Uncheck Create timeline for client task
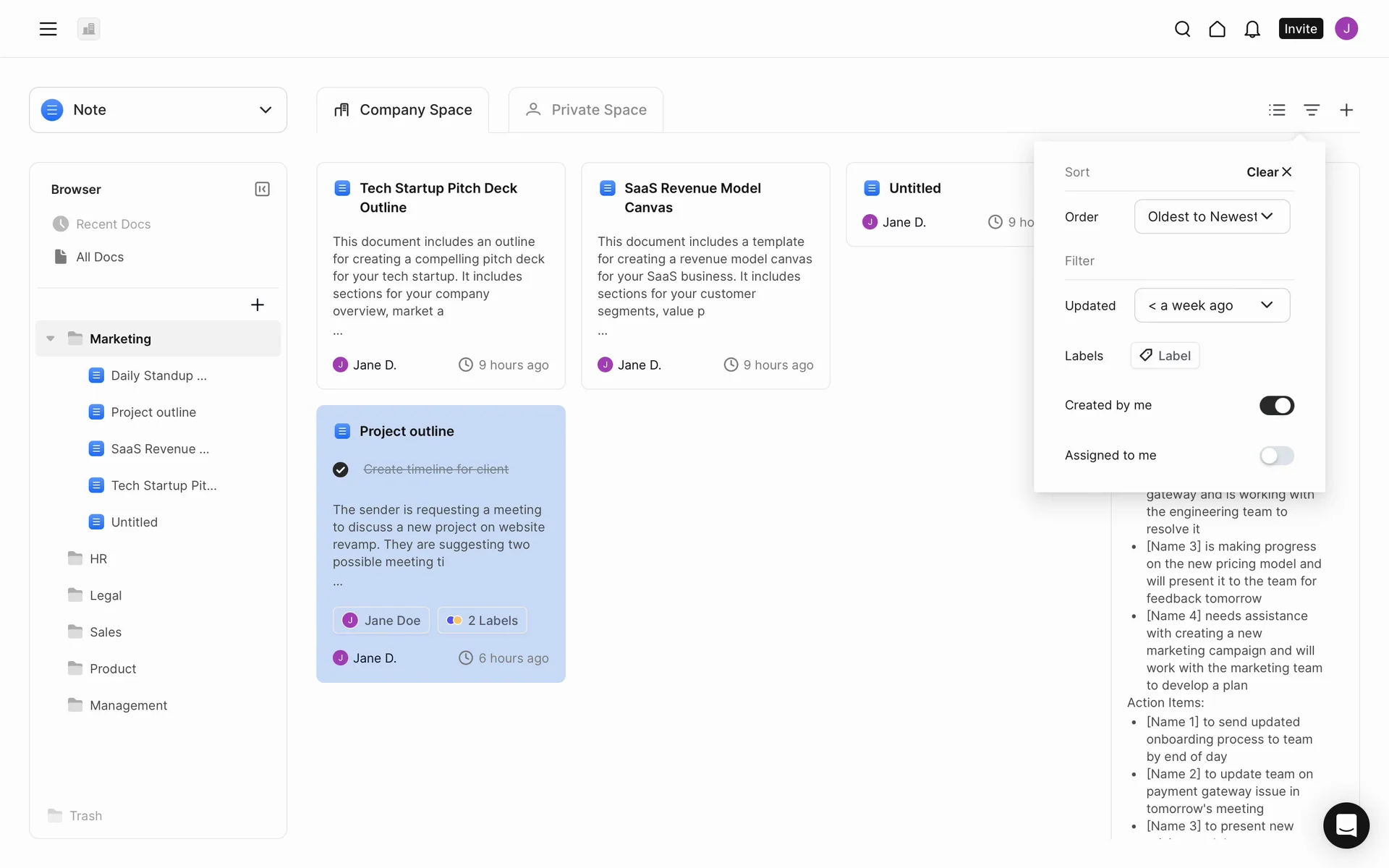This screenshot has height=868, width=1389. tap(341, 469)
